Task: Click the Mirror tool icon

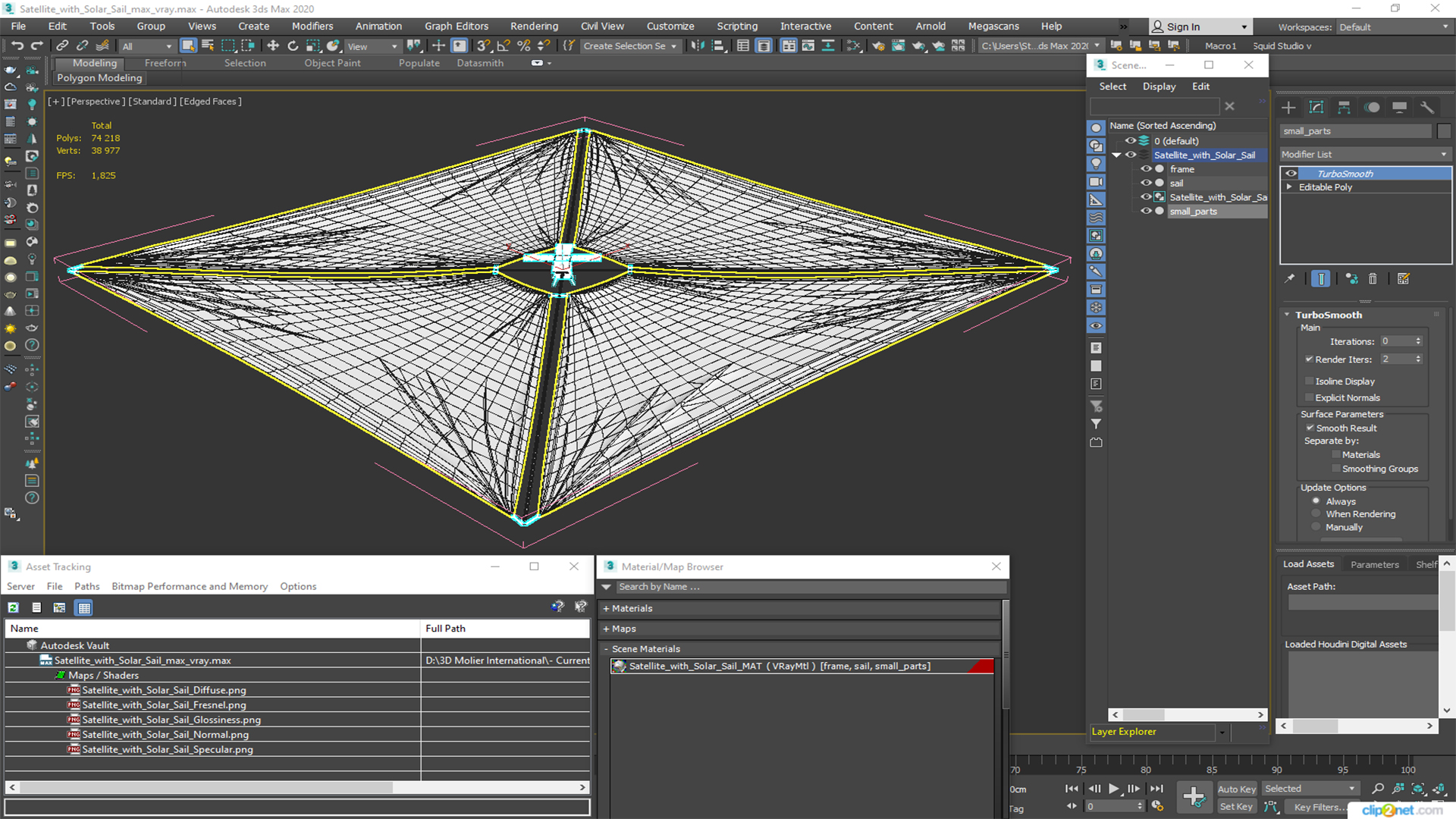Action: click(x=698, y=46)
